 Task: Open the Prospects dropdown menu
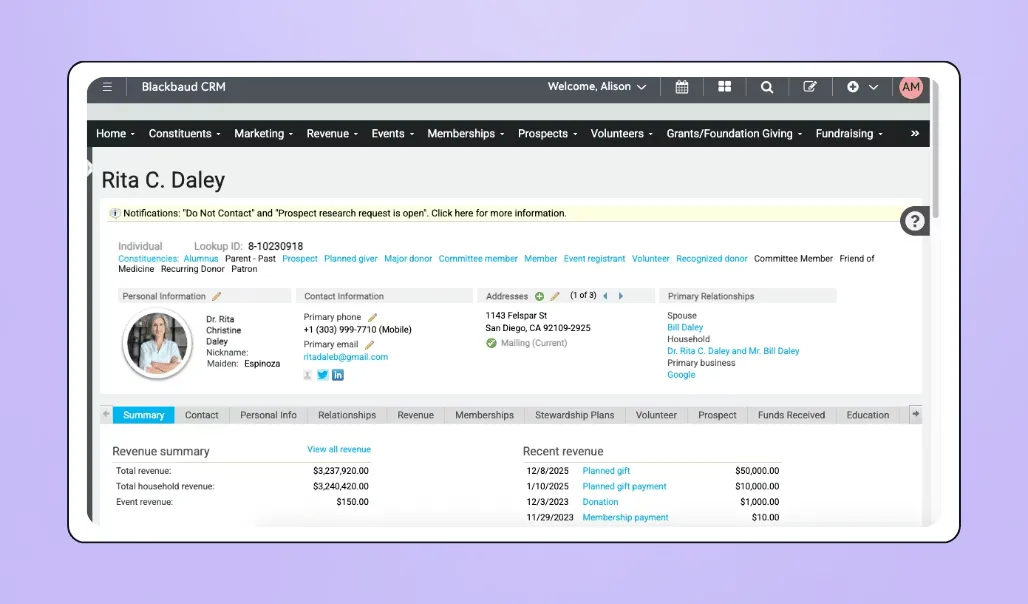[547, 133]
